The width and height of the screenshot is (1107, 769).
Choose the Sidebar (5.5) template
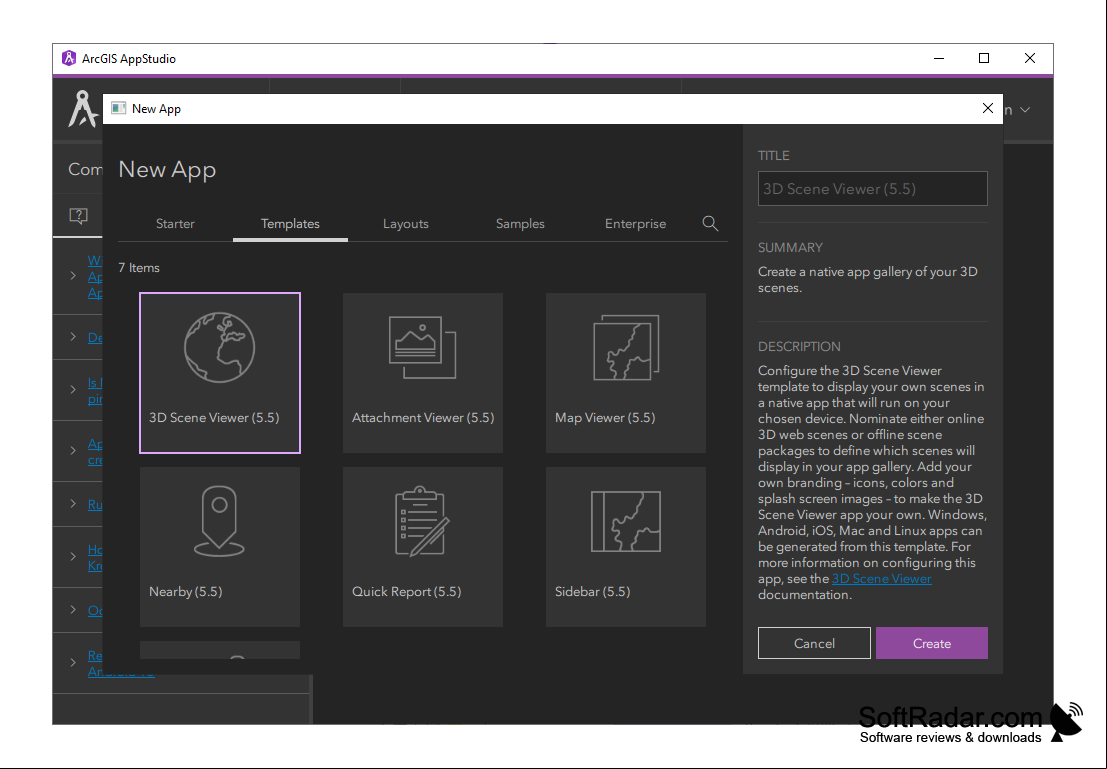coord(626,547)
